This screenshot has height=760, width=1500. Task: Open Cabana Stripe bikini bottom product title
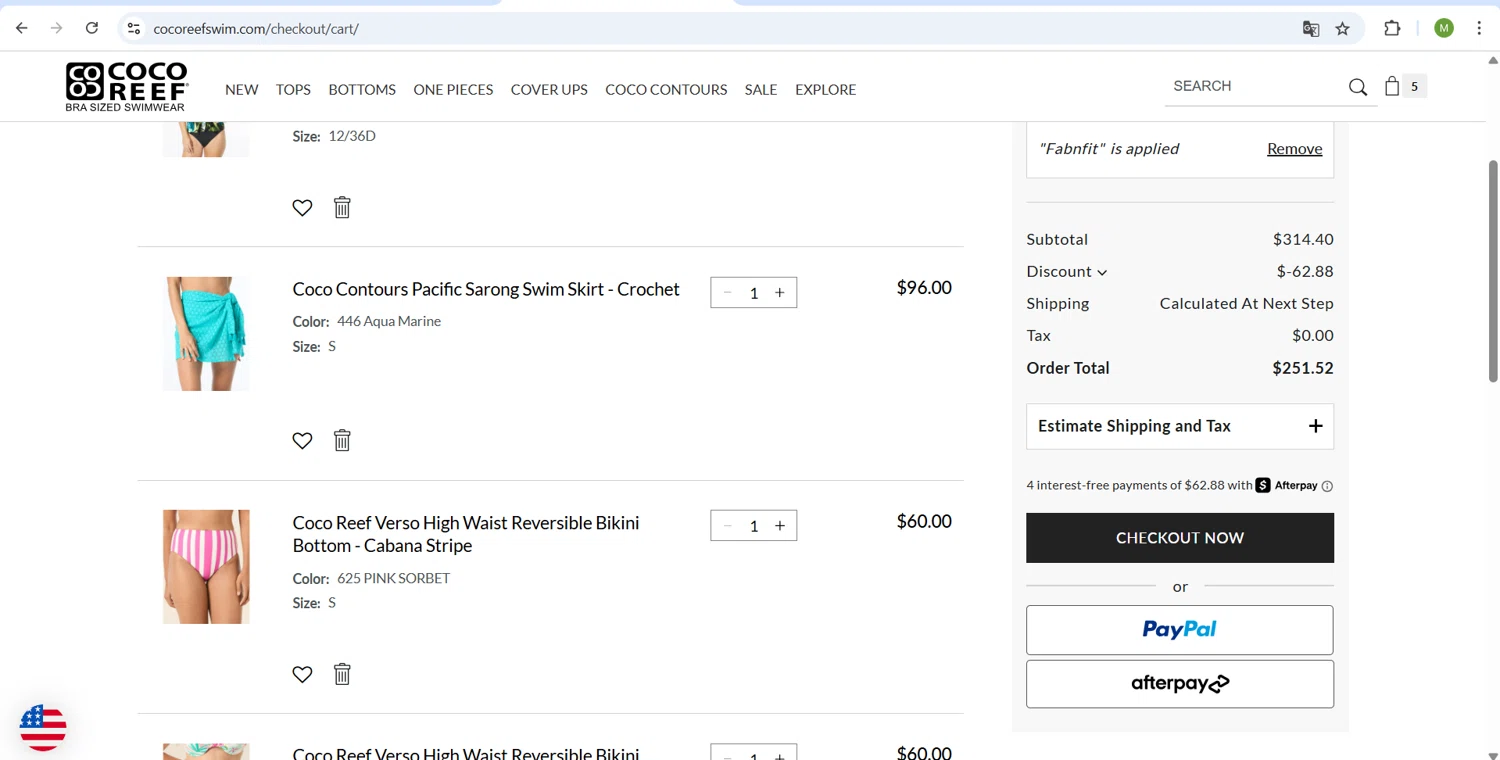tap(466, 534)
